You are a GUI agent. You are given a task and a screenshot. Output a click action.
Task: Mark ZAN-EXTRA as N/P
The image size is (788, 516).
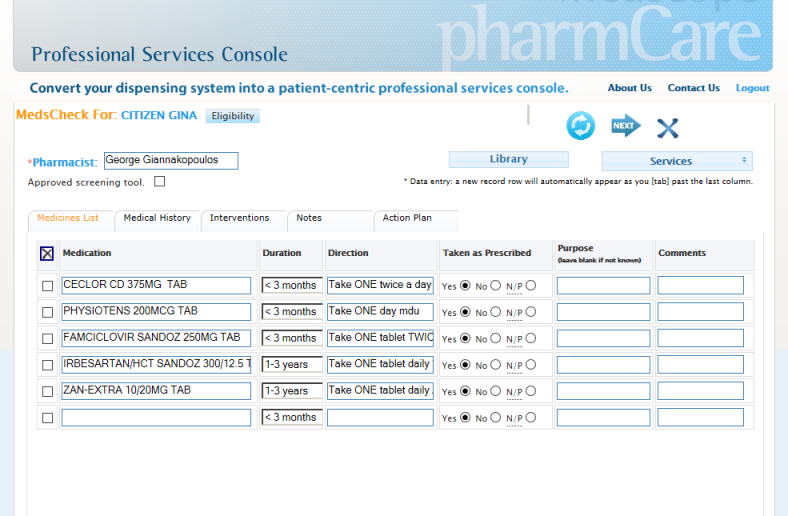coord(531,391)
